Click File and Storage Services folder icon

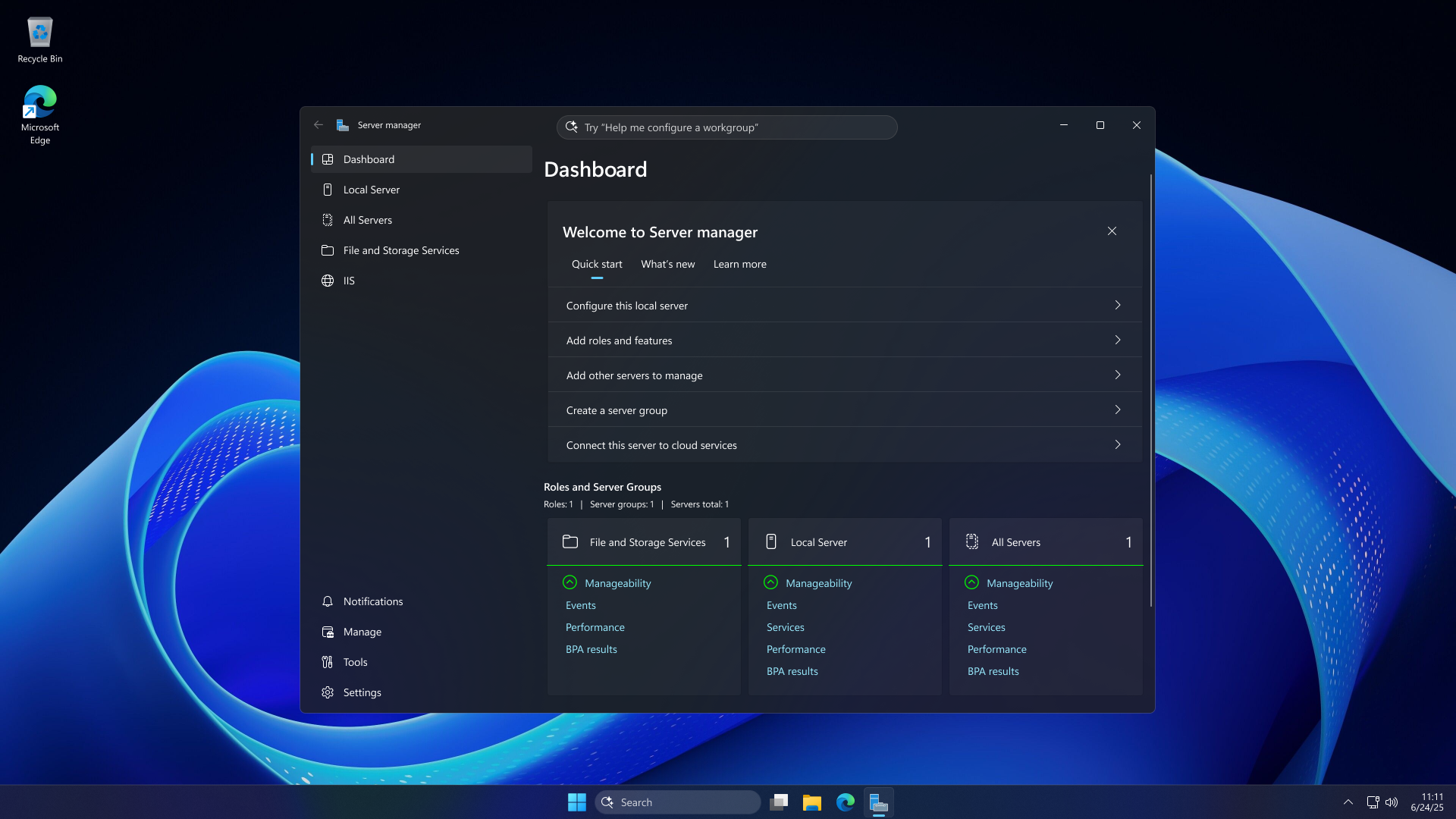[328, 250]
